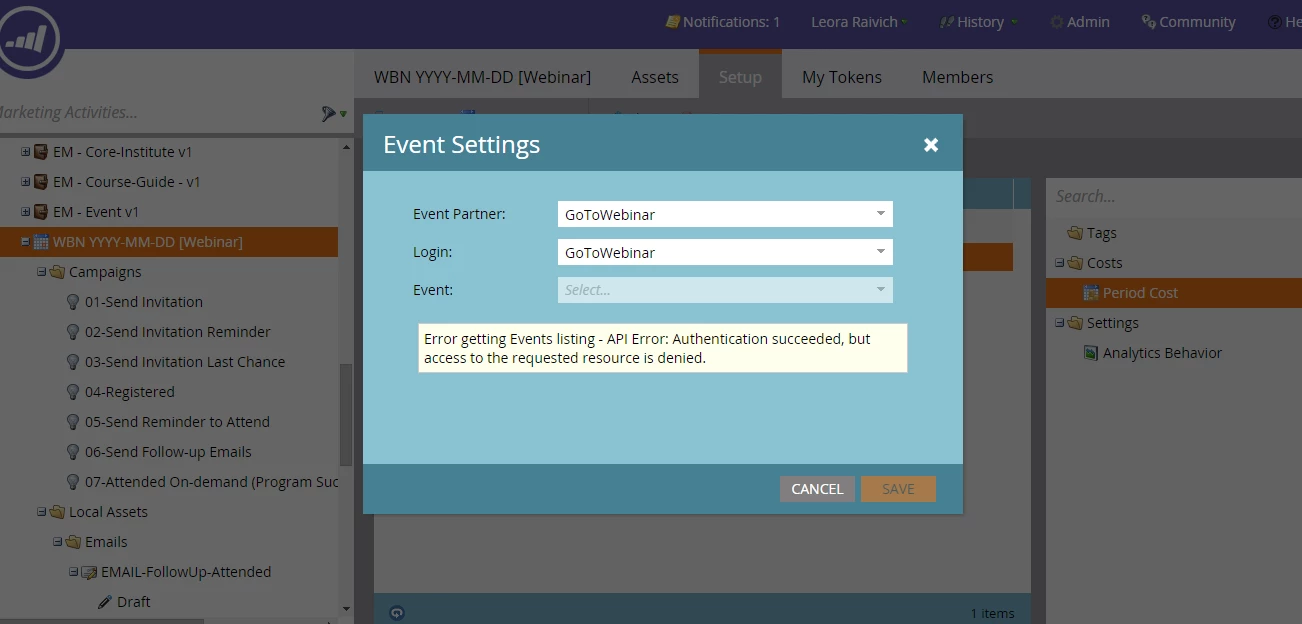Click the SAVE button

tap(898, 489)
